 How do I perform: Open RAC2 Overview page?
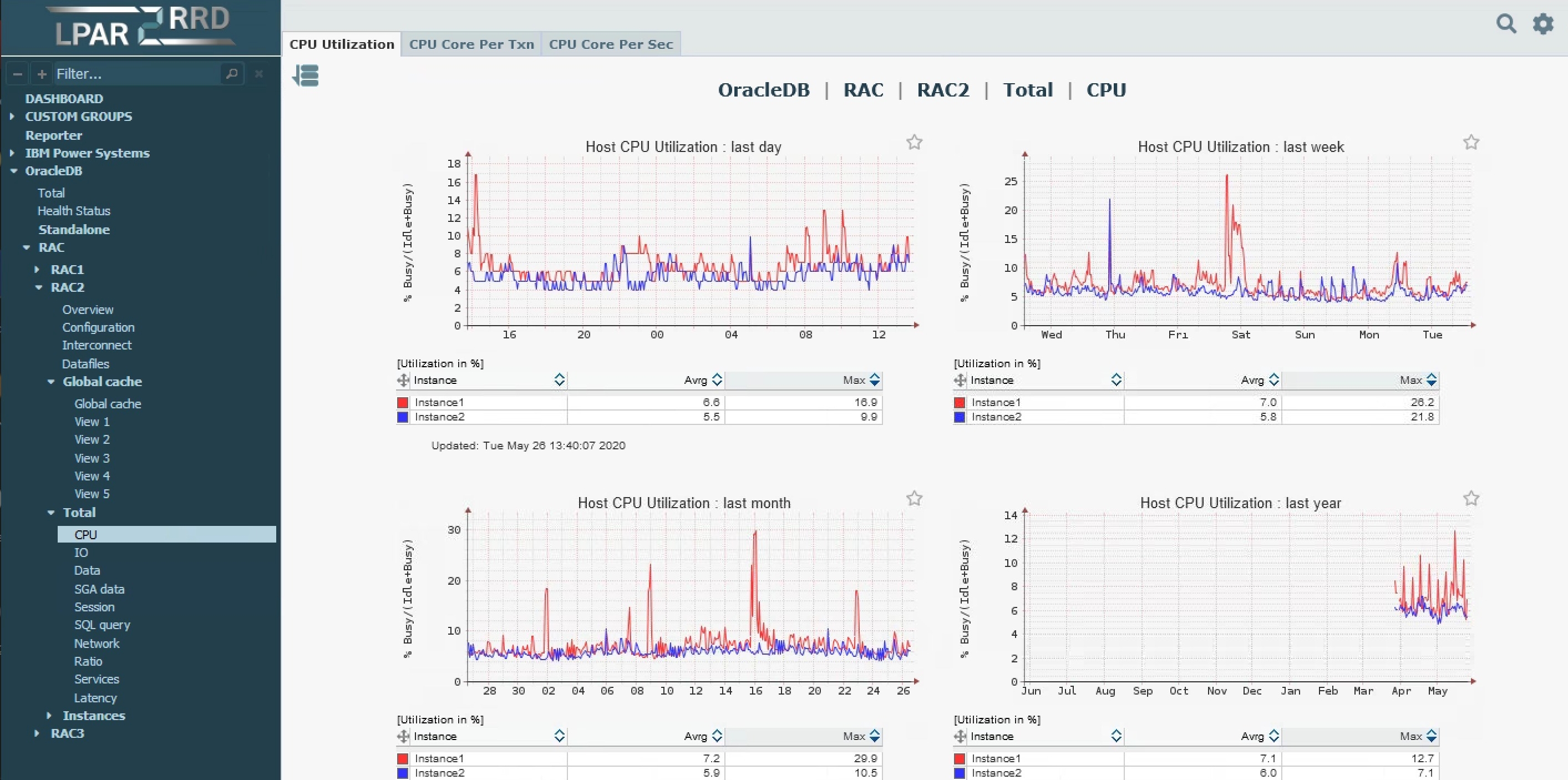click(88, 310)
